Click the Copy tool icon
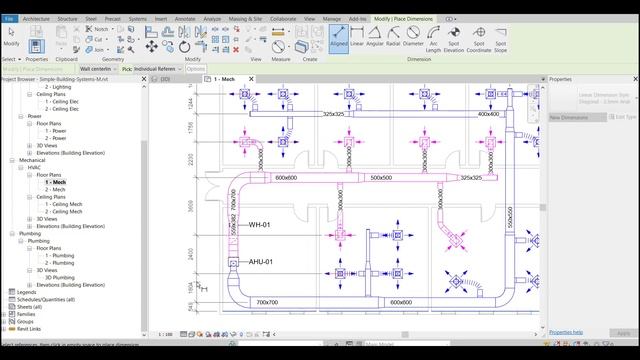The height and width of the screenshot is (360, 640). (x=168, y=47)
